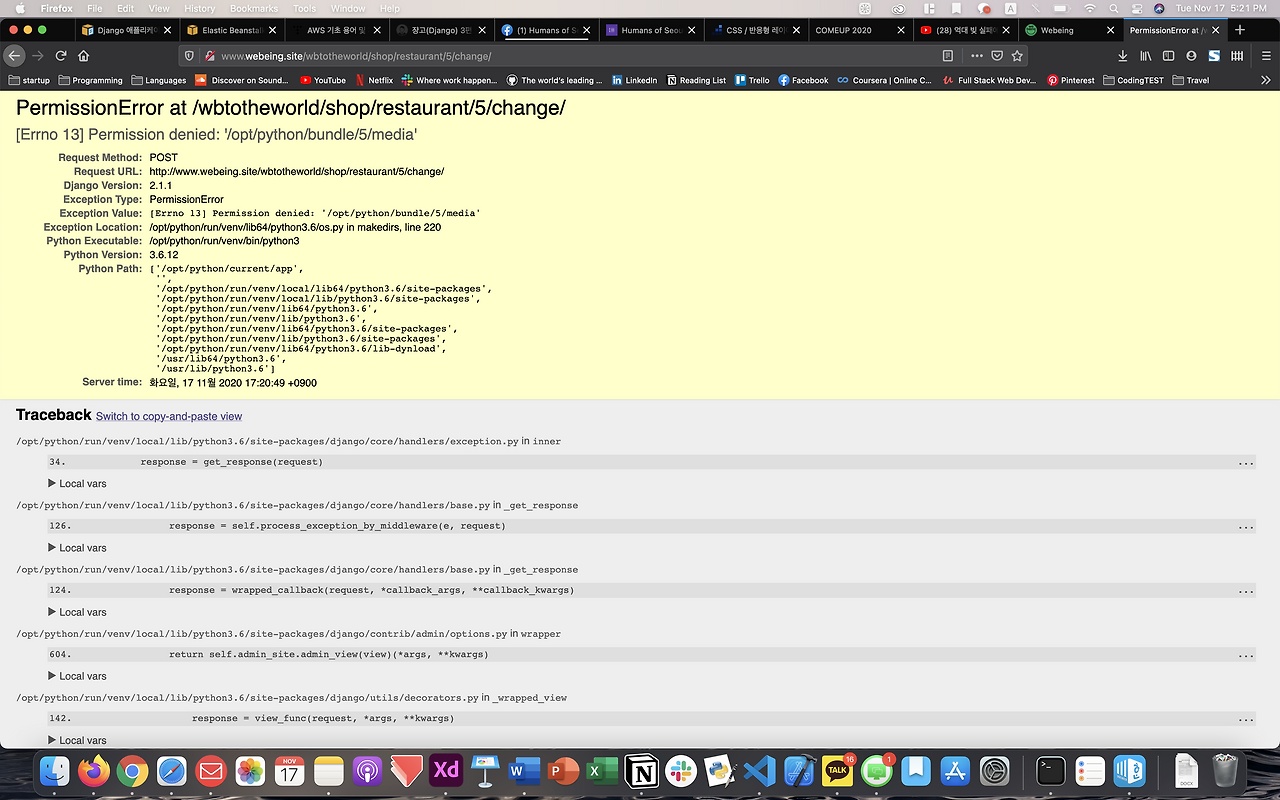The image size is (1280, 800).
Task: Open Visual Studio Code from the Dock
Action: [758, 770]
